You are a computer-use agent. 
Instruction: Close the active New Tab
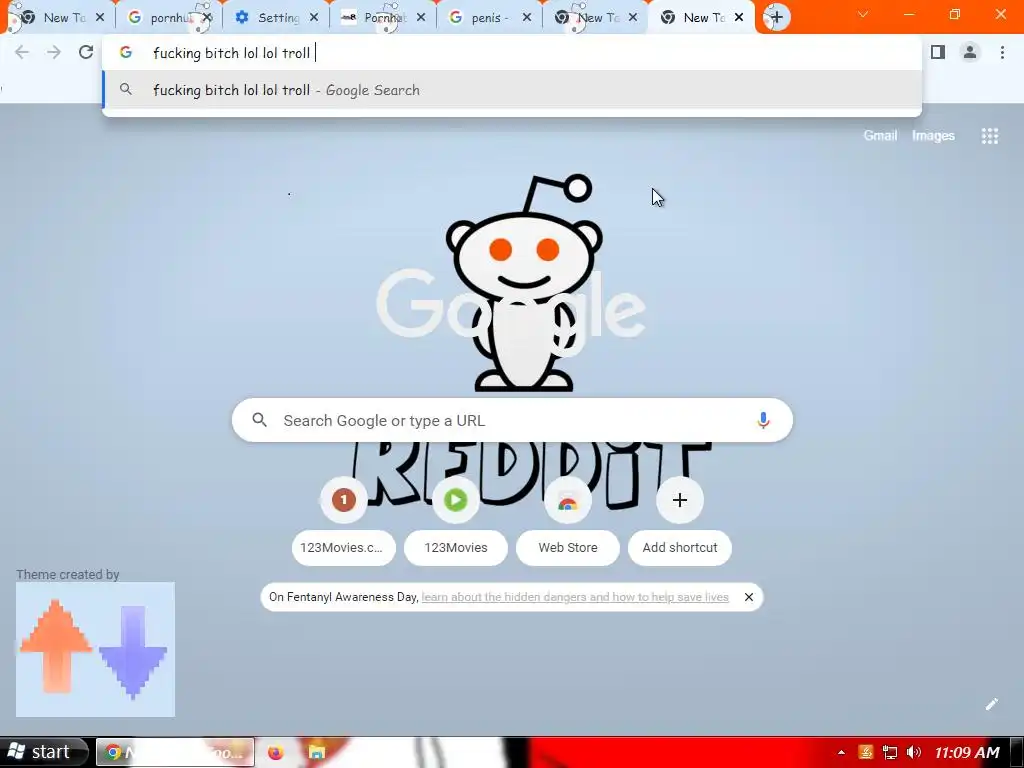tap(739, 18)
